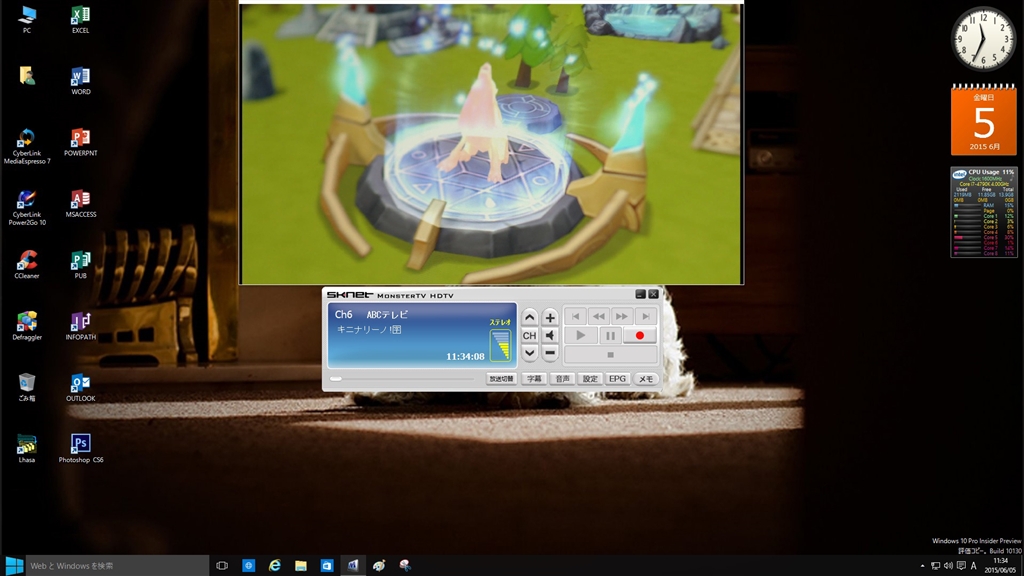The height and width of the screenshot is (576, 1024).
Task: Click the TV video display window
Action: pyautogui.click(x=491, y=144)
